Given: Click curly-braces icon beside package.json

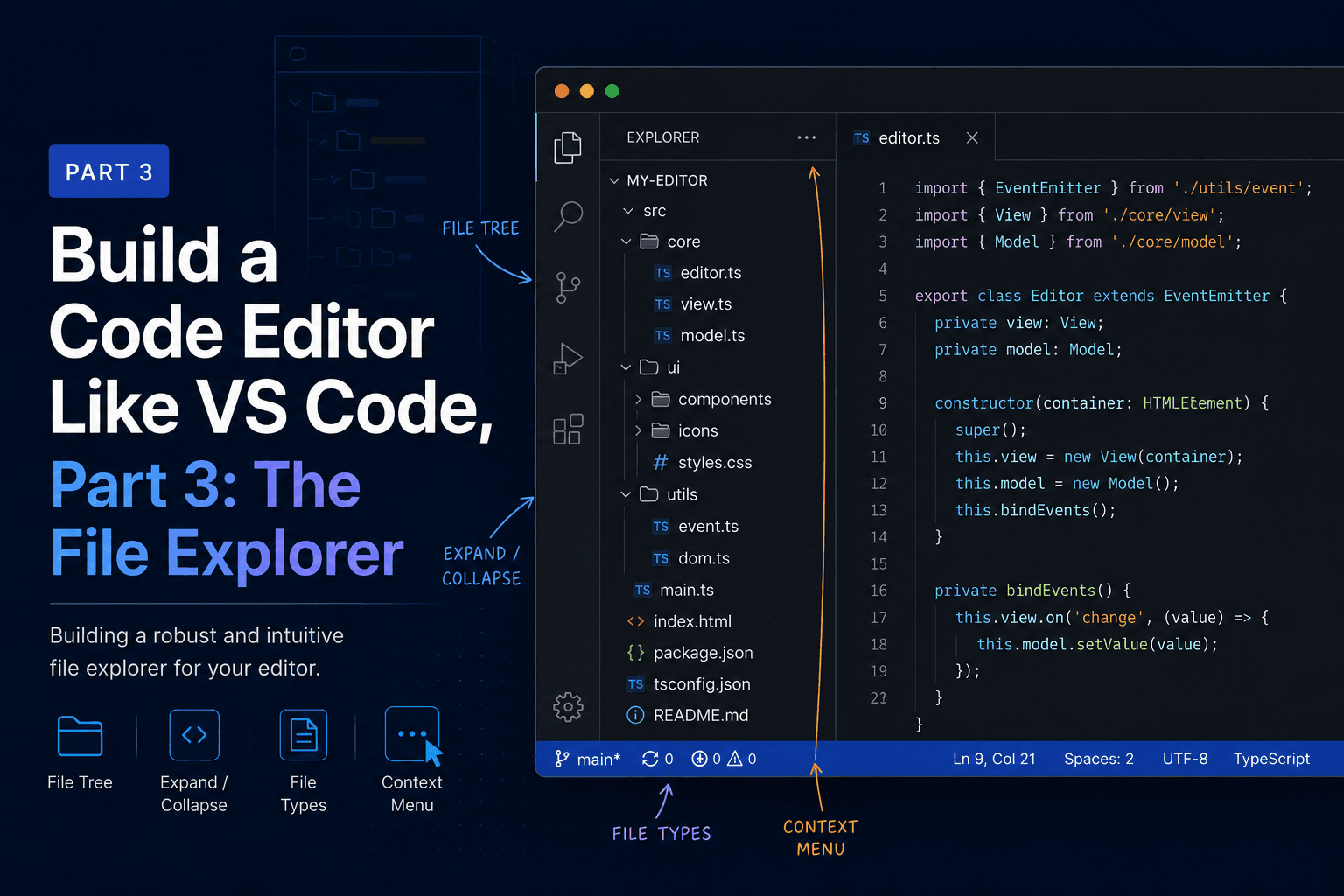Looking at the screenshot, I should (636, 653).
